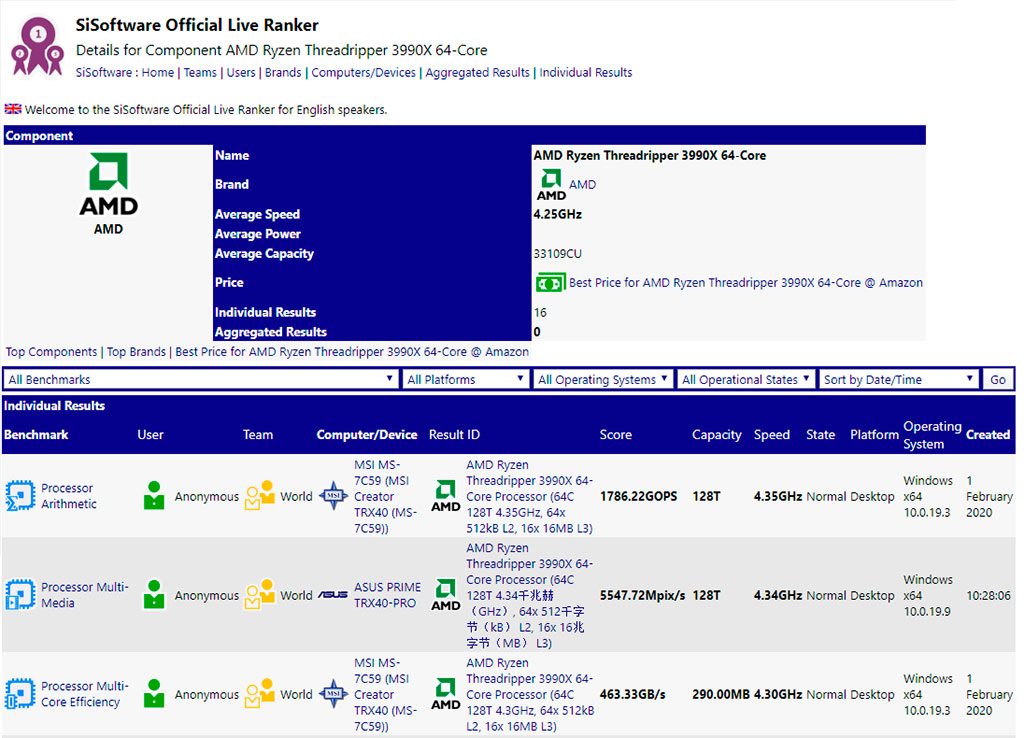1024x738 pixels.
Task: Open Best Price Amazon link below component table
Action: point(352,352)
